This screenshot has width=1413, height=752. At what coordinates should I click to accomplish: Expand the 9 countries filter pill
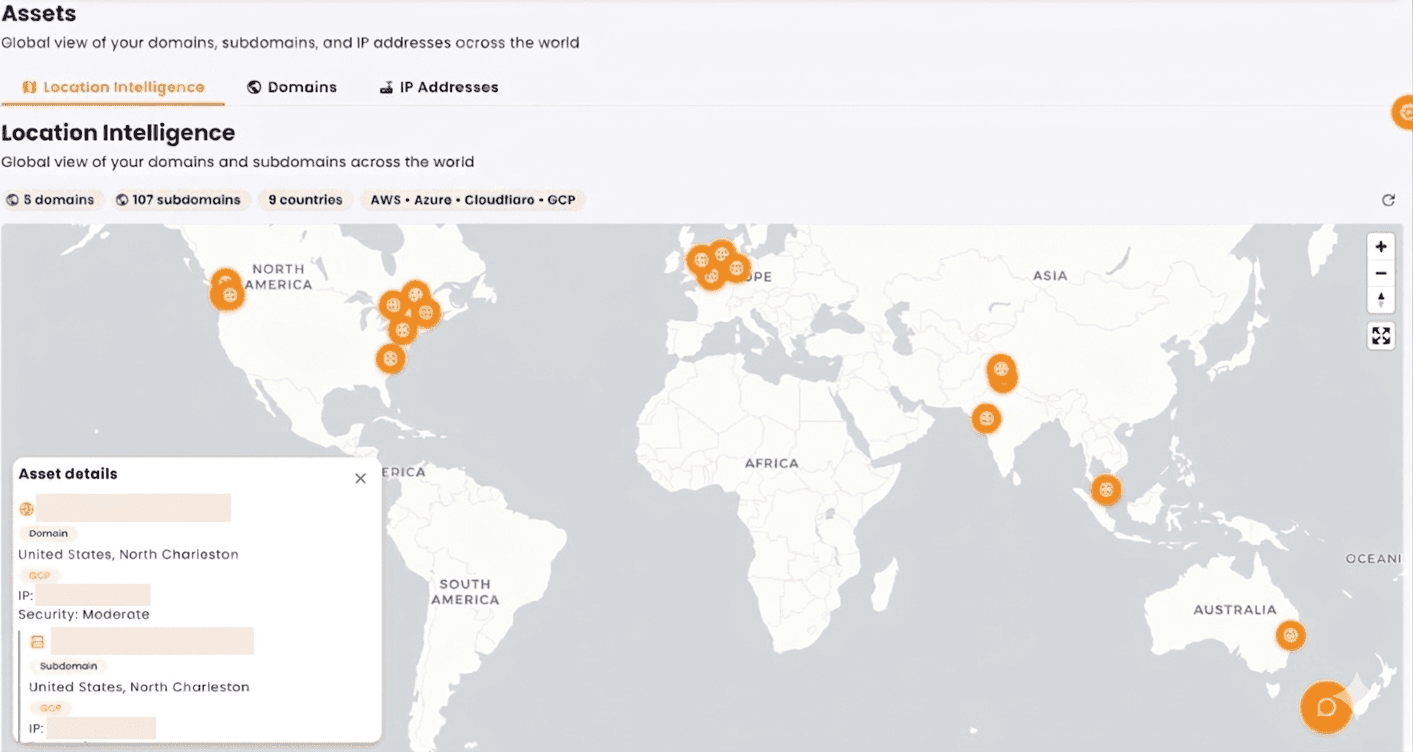(x=305, y=199)
